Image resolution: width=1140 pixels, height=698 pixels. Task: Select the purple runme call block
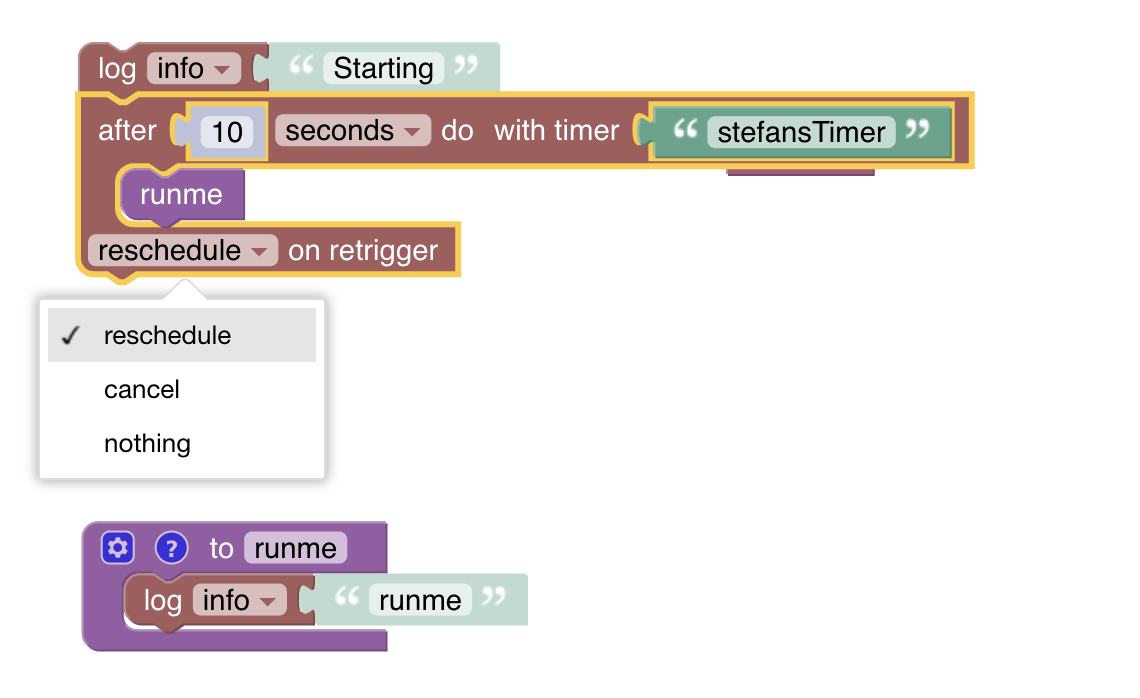click(x=179, y=195)
